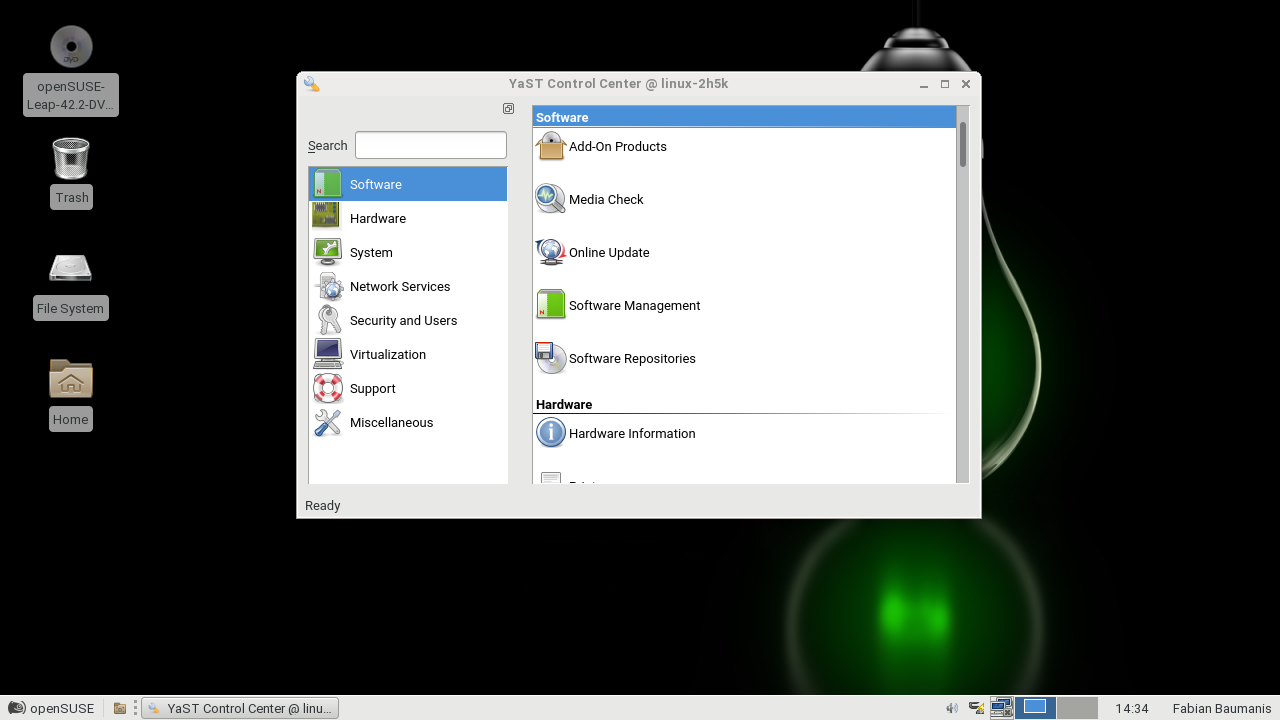Select the Support category
Screen dimensions: 1280x720
[373, 388]
